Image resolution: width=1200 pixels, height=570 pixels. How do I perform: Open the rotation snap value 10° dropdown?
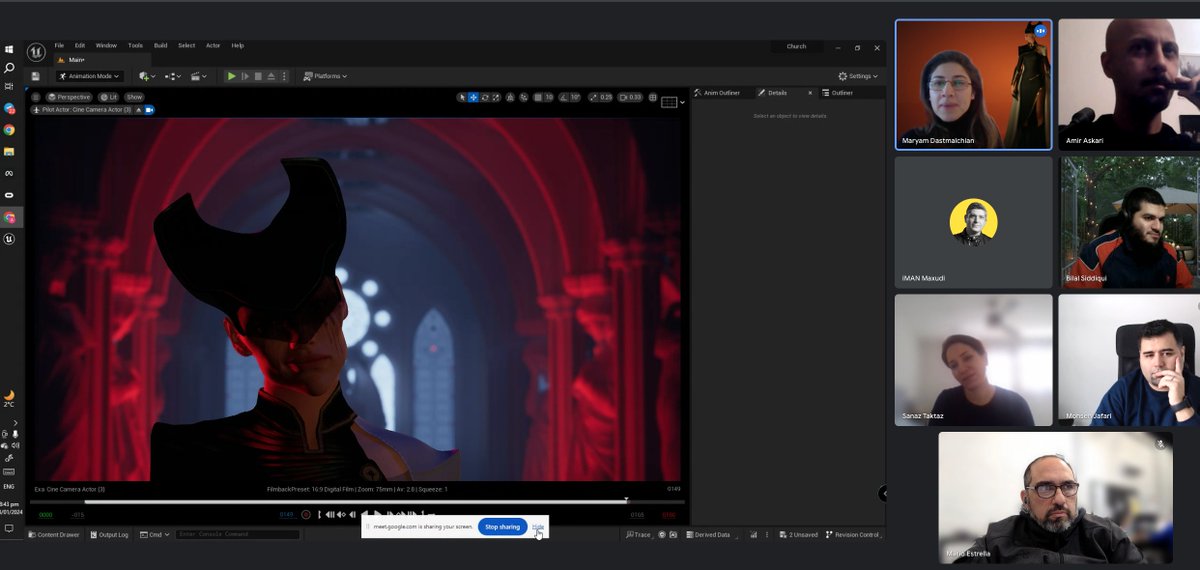click(575, 97)
